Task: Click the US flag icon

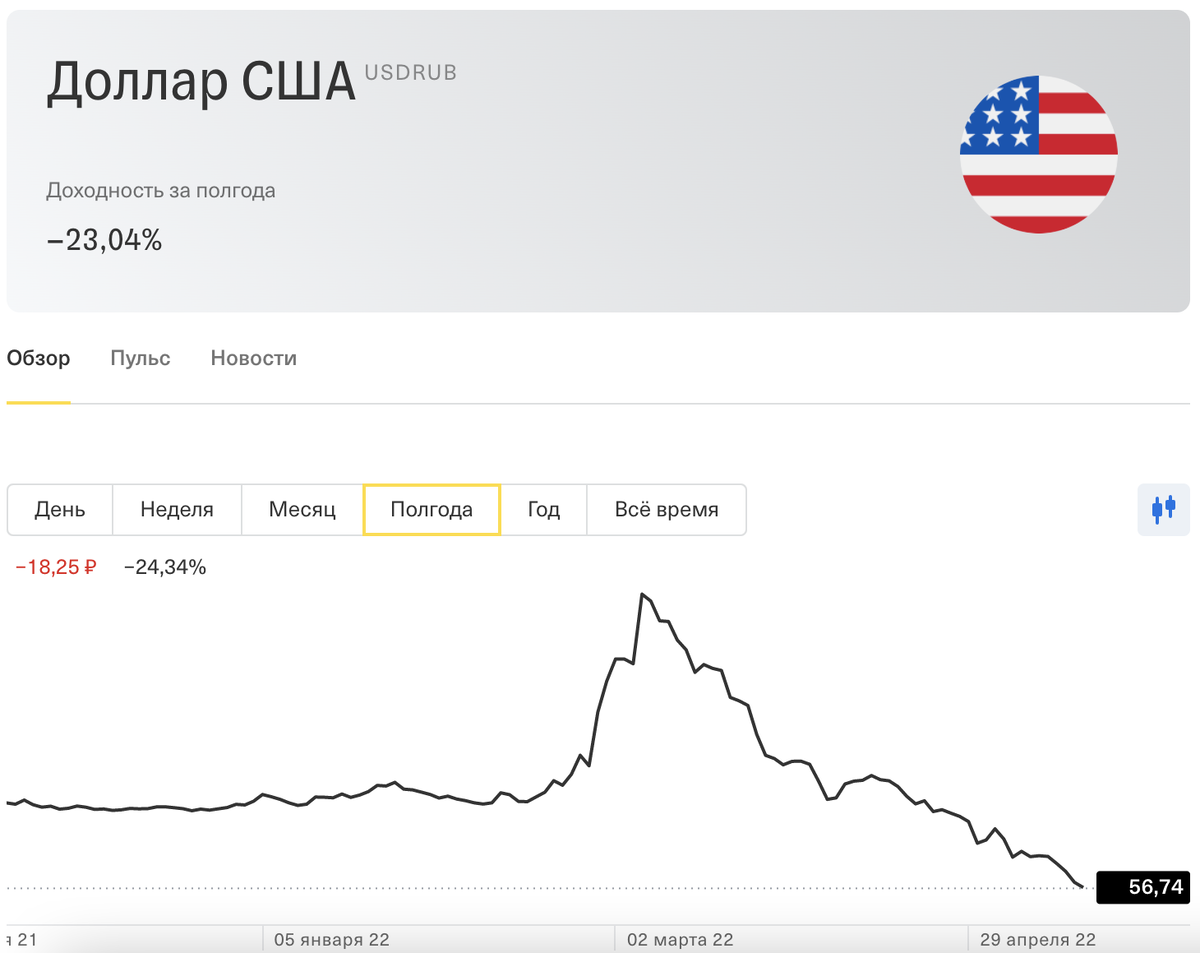Action: tap(1039, 154)
